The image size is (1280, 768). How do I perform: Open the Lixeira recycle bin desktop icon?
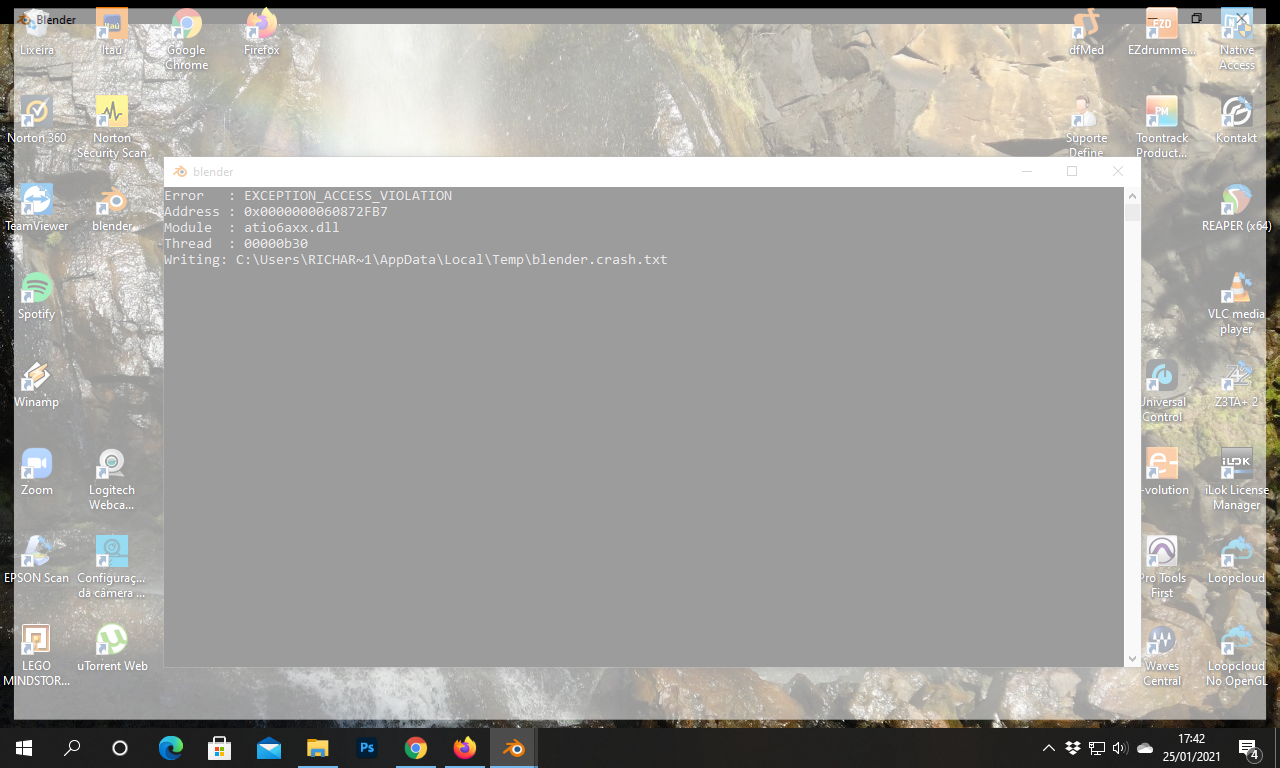[x=37, y=32]
